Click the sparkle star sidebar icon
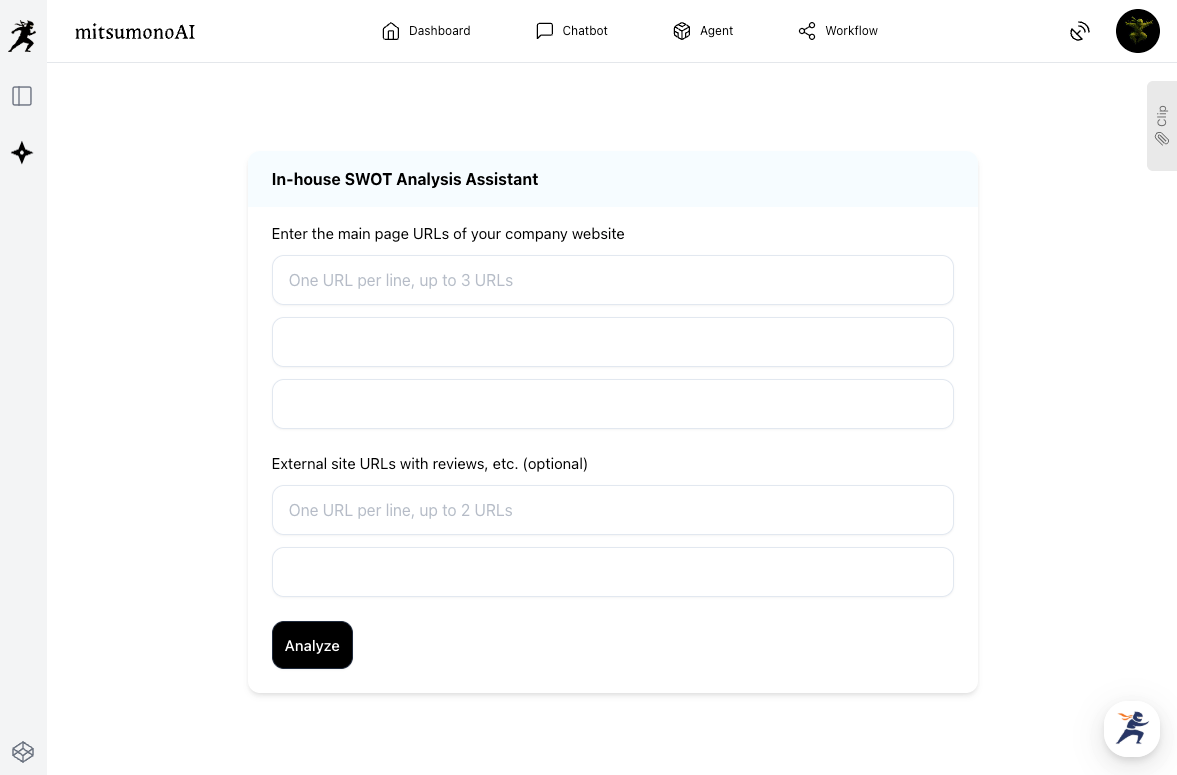 coord(22,152)
